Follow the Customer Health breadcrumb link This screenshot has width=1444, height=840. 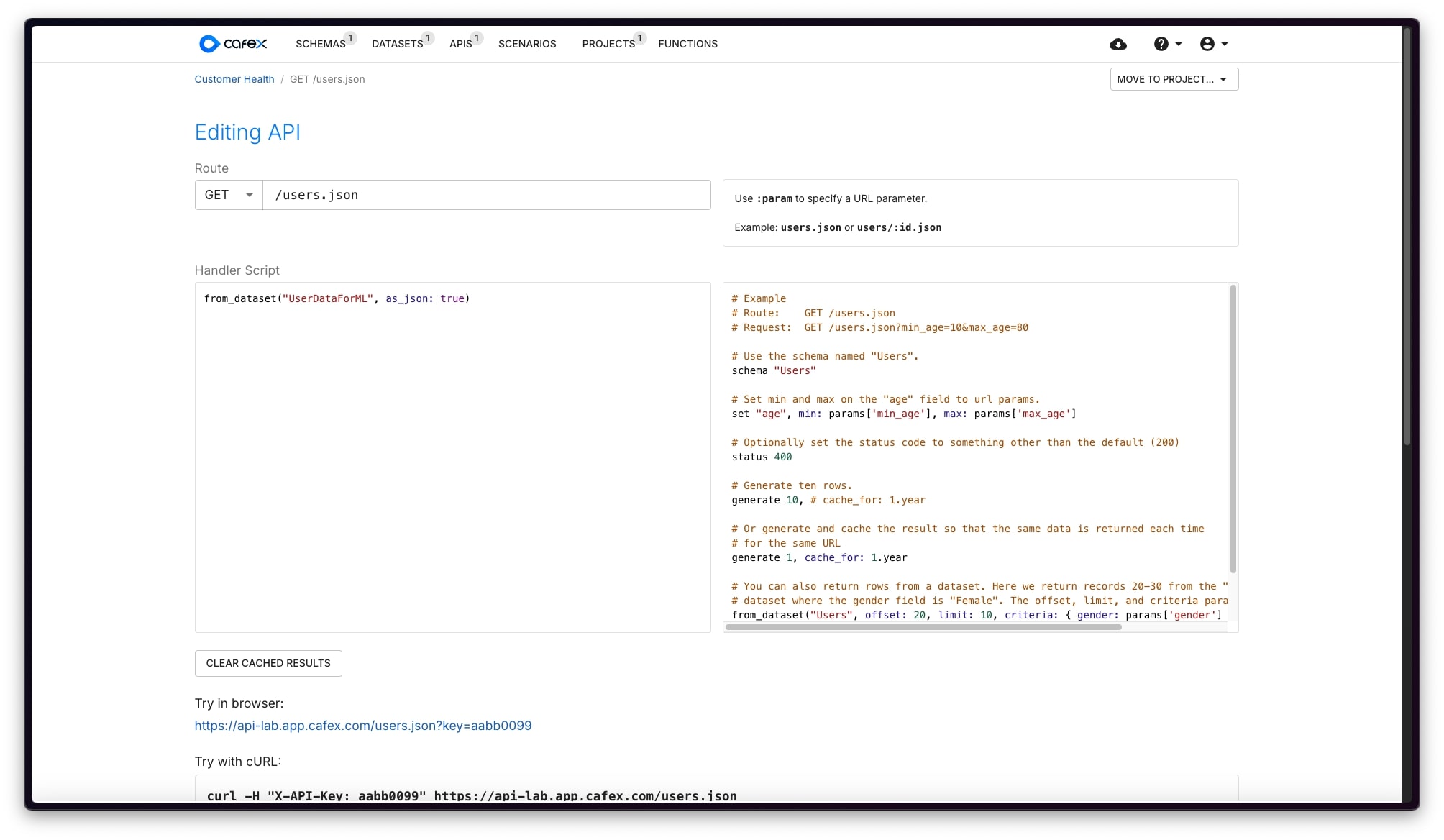[x=234, y=79]
